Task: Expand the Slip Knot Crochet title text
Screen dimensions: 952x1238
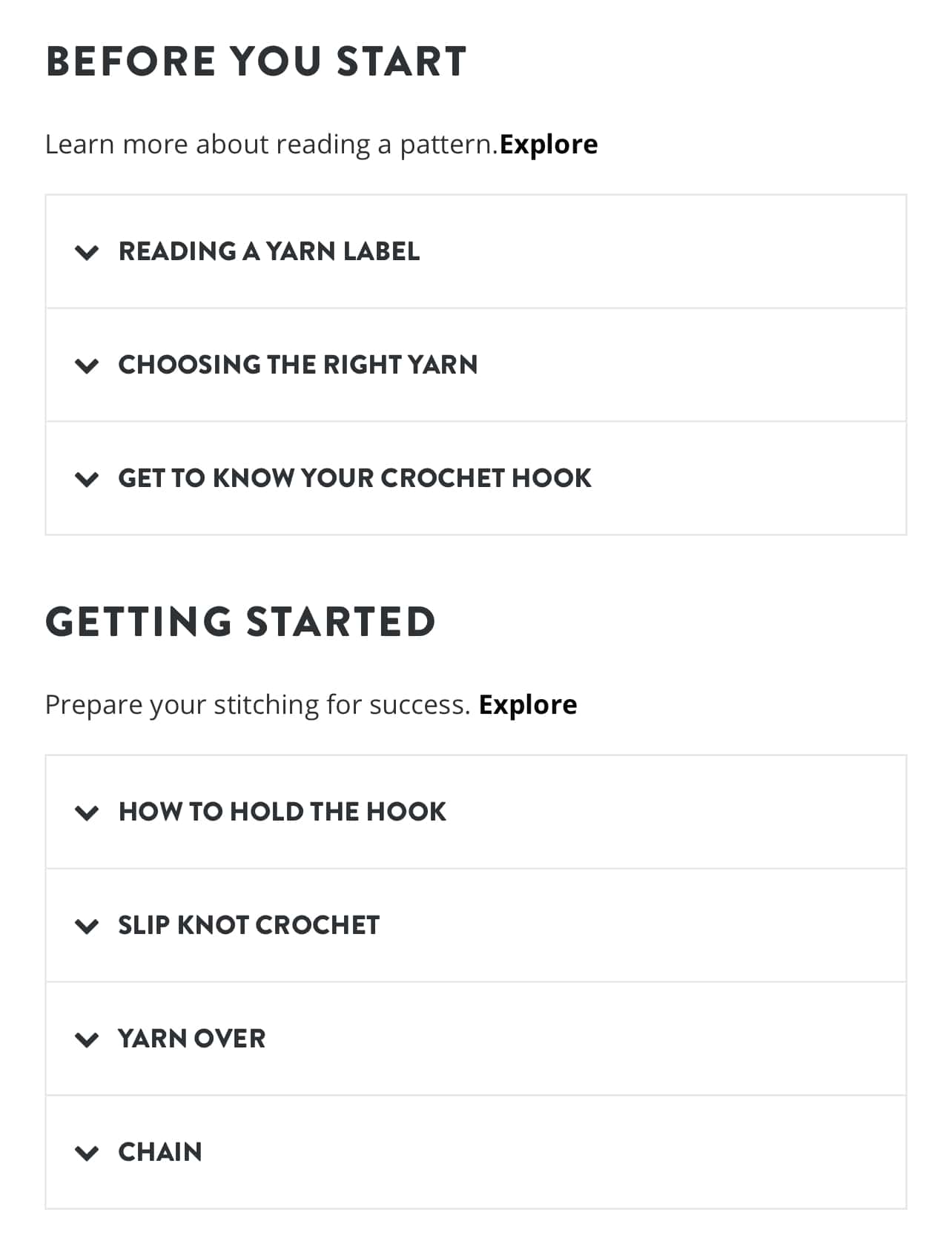Action: [x=249, y=926]
